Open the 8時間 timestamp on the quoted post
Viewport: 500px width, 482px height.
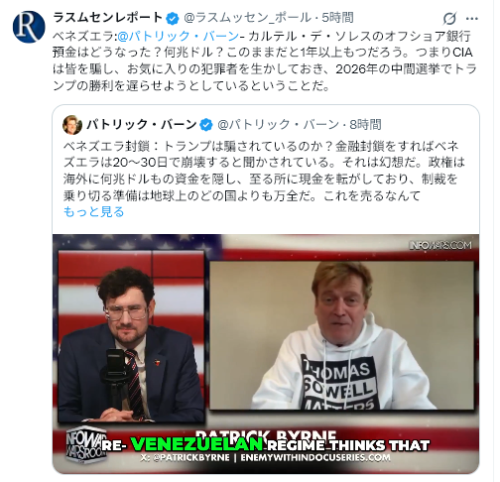point(365,125)
